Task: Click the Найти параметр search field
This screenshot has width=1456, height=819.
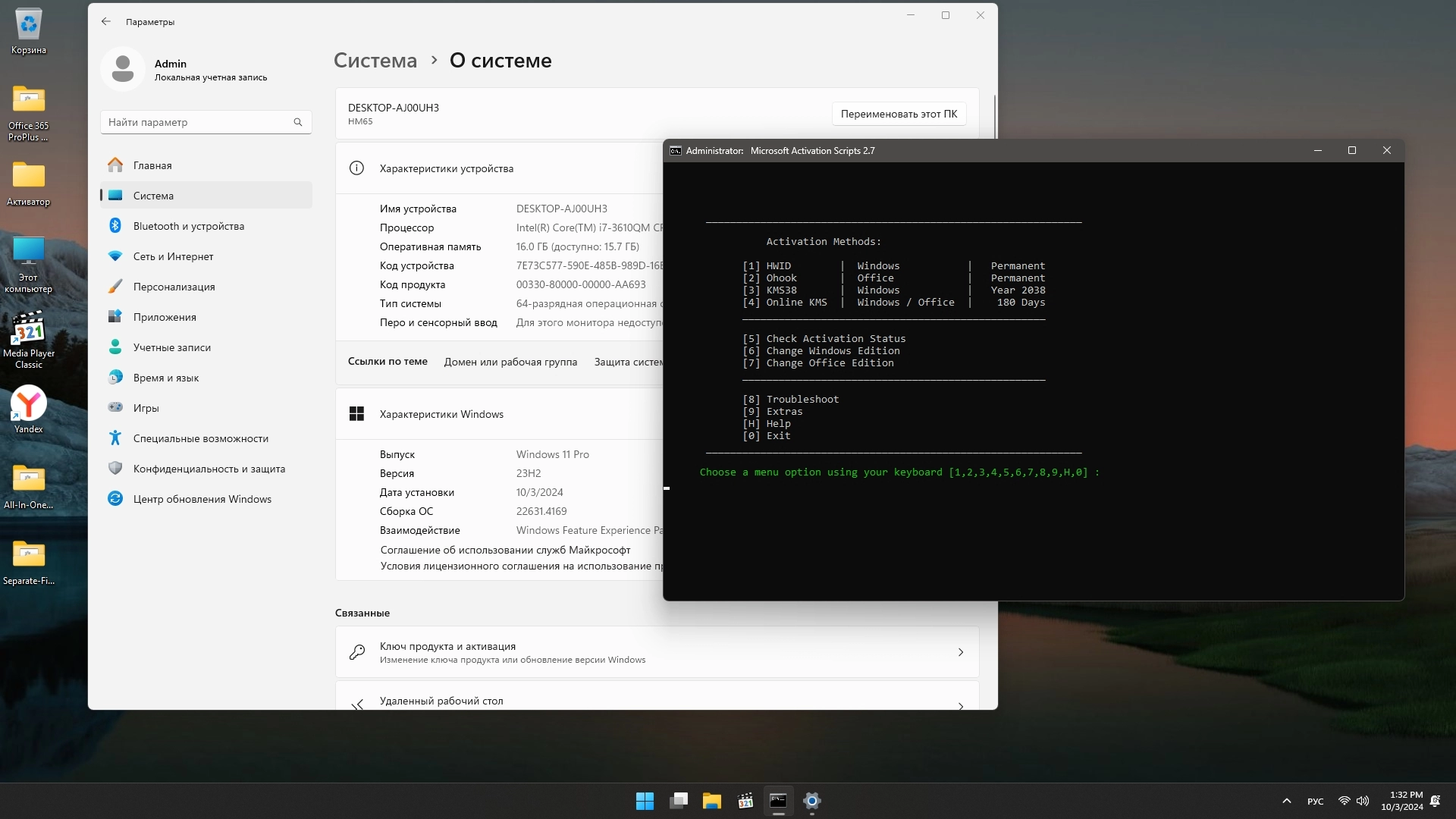Action: pos(197,122)
